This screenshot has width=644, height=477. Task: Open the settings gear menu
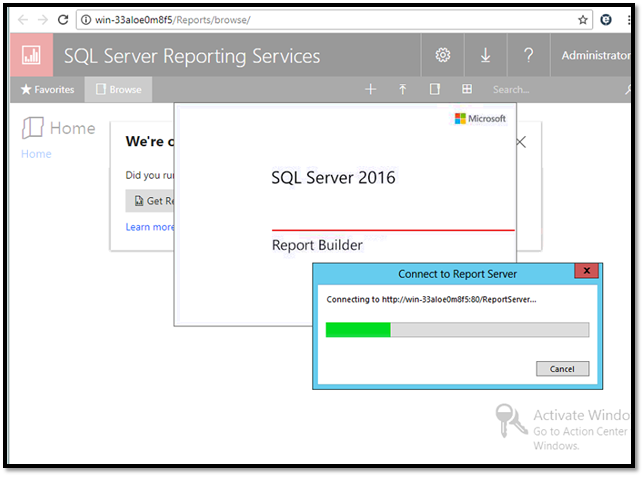(x=443, y=56)
